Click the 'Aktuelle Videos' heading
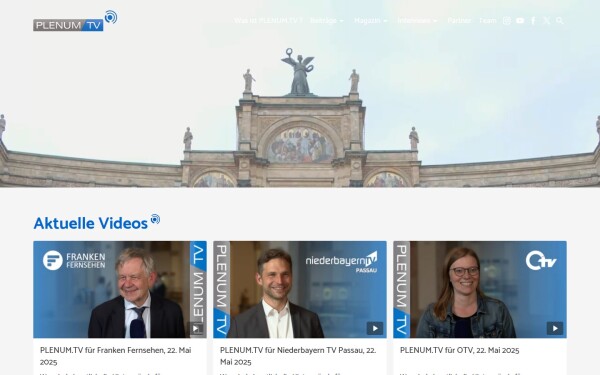This screenshot has width=600, height=375. [x=91, y=223]
